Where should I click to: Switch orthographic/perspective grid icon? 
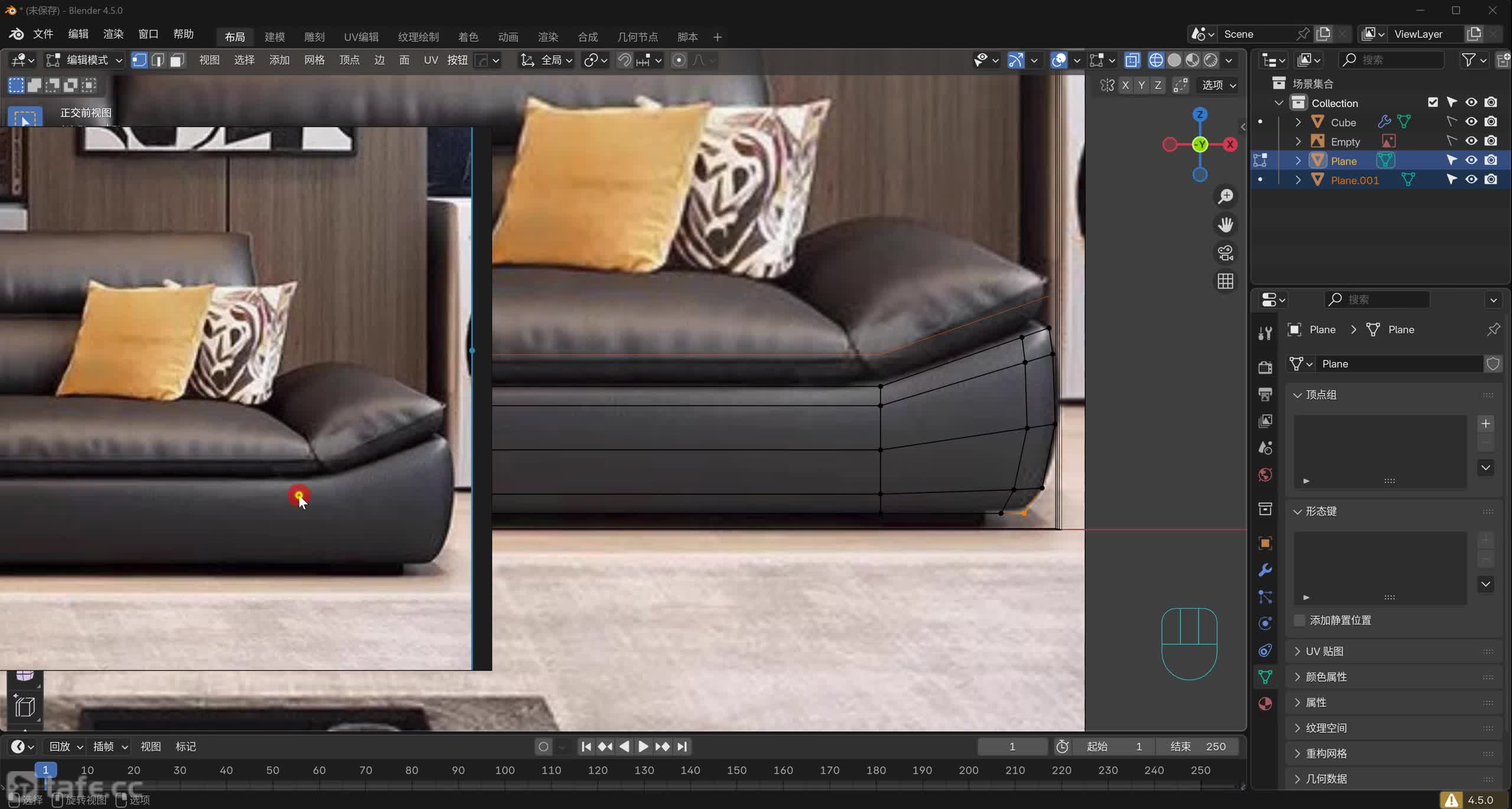coord(1226,281)
